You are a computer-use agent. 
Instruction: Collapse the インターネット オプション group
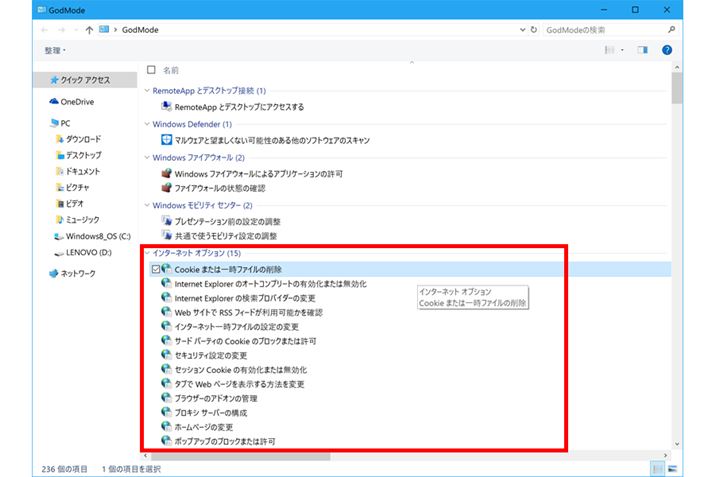tap(147, 253)
